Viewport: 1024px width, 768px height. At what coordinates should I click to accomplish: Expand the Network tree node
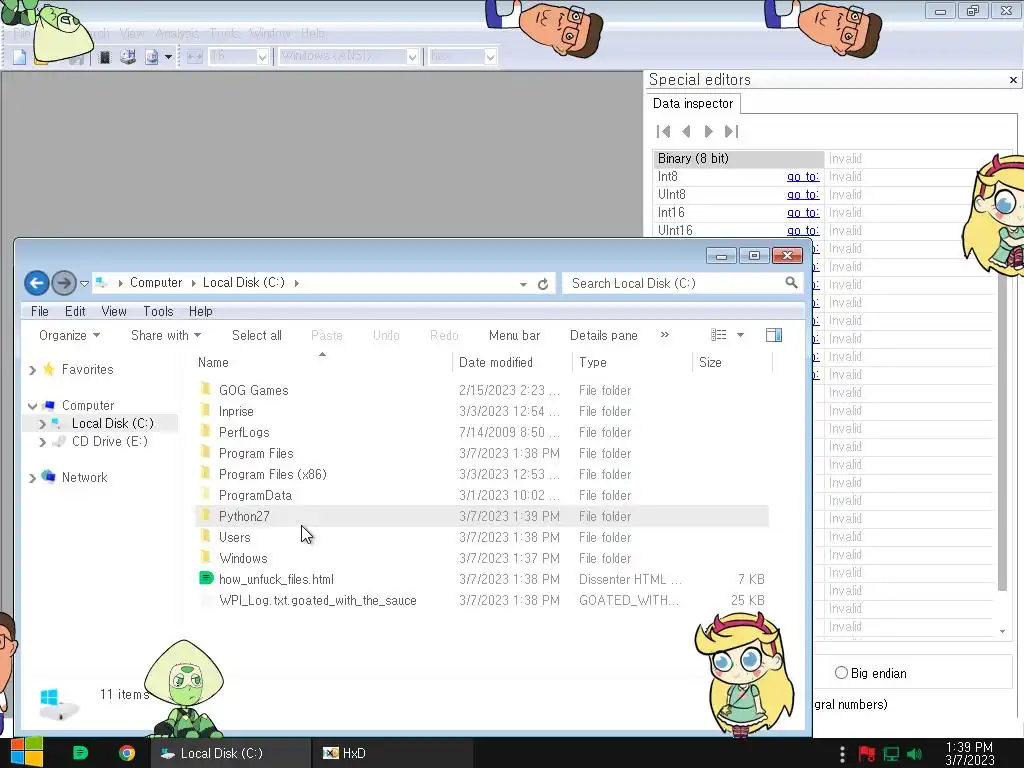pos(32,478)
